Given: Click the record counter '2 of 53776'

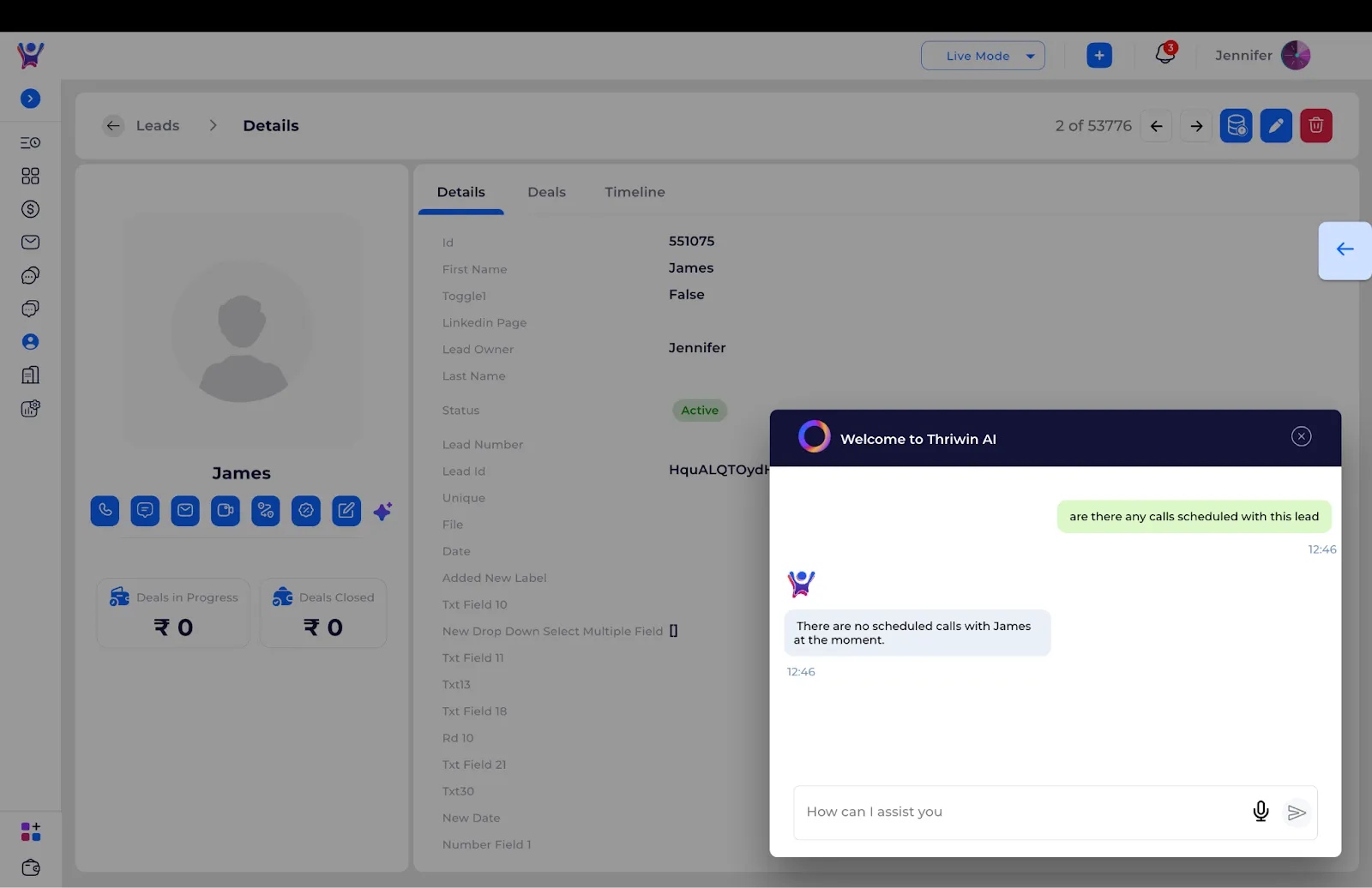Looking at the screenshot, I should (1093, 126).
